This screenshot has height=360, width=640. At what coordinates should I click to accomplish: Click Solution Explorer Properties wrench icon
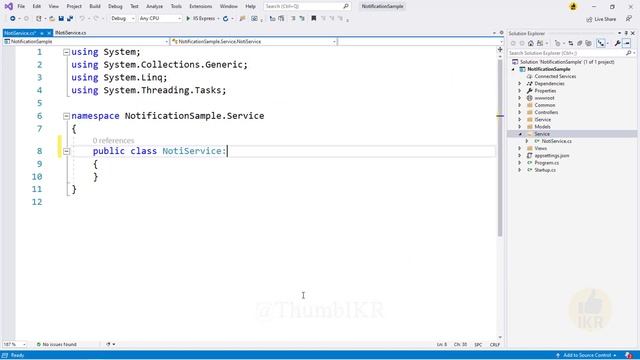point(618,43)
